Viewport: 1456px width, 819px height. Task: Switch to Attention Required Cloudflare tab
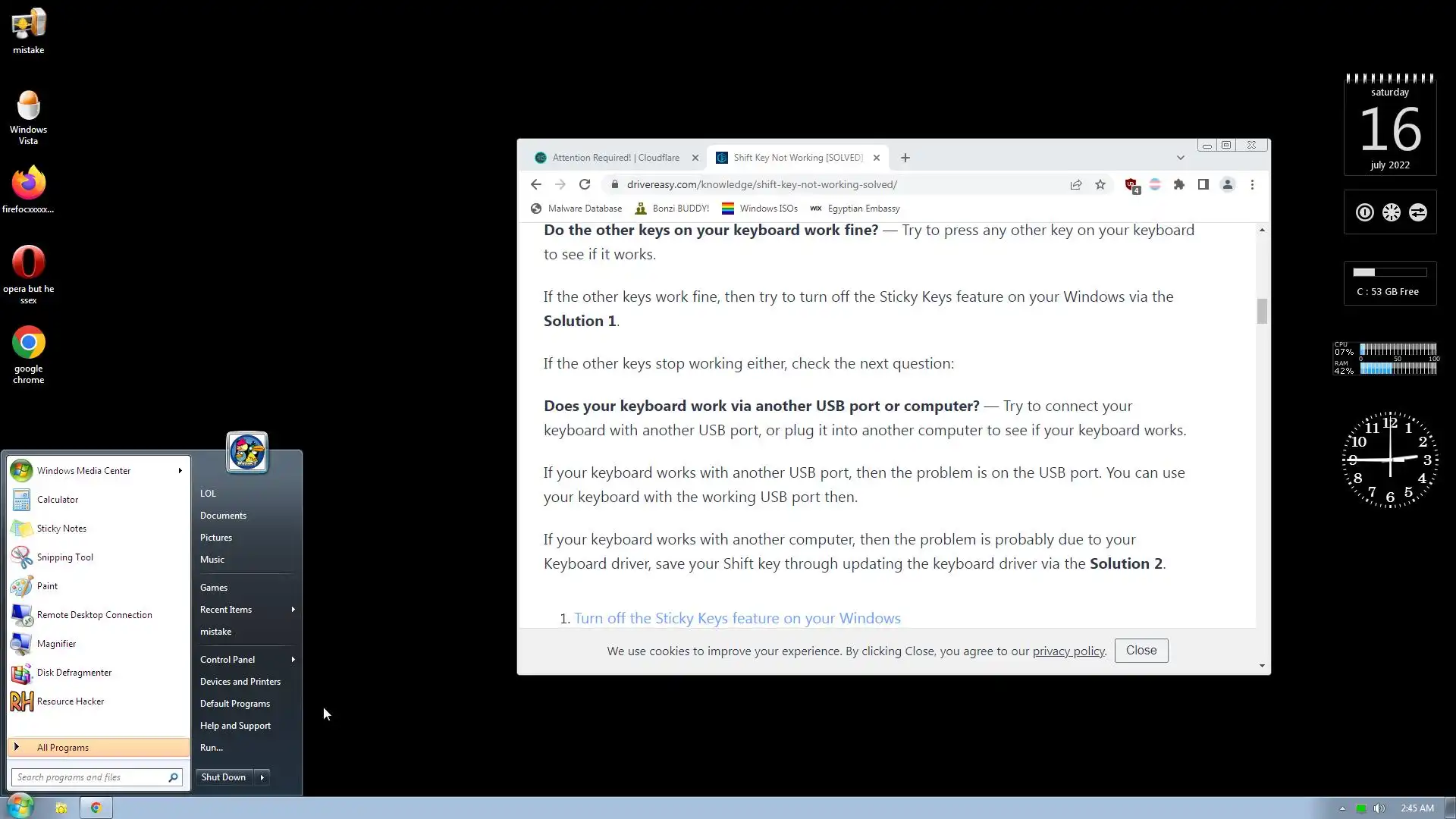point(615,158)
